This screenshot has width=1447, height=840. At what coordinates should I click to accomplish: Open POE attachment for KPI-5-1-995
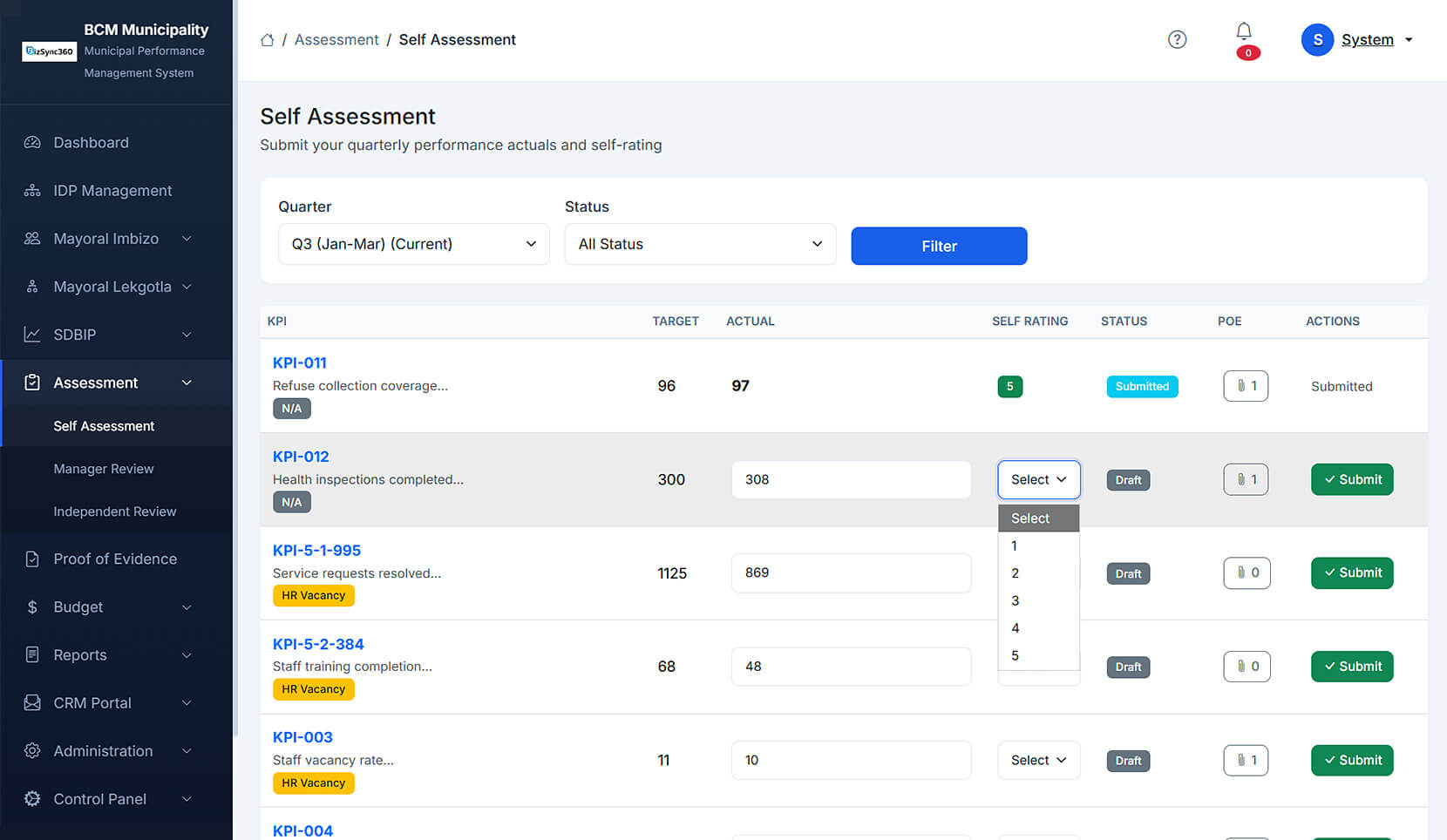[x=1247, y=573]
